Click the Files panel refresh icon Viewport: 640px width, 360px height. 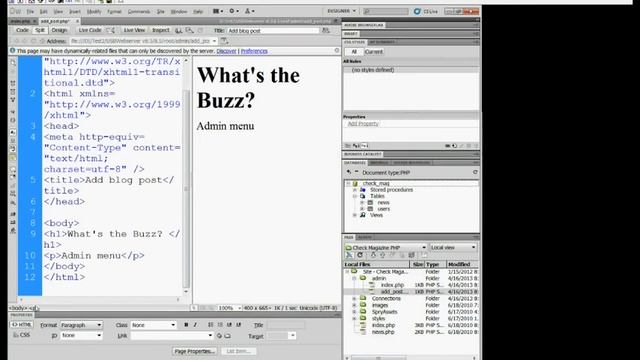coord(360,255)
